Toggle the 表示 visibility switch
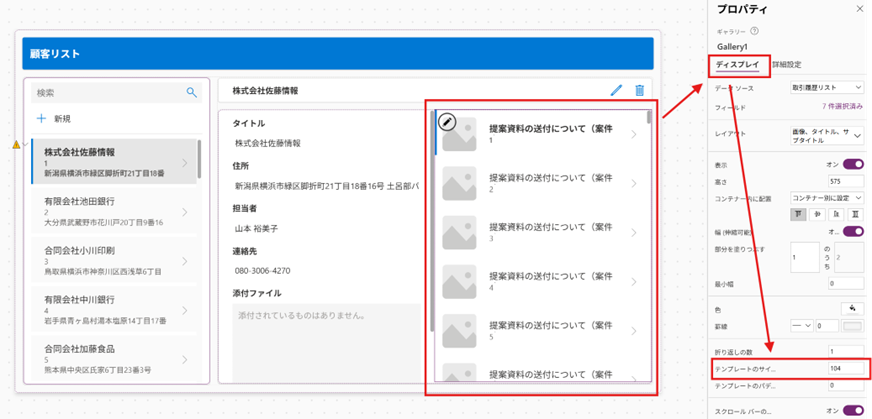The width and height of the screenshot is (872, 419). (x=853, y=164)
